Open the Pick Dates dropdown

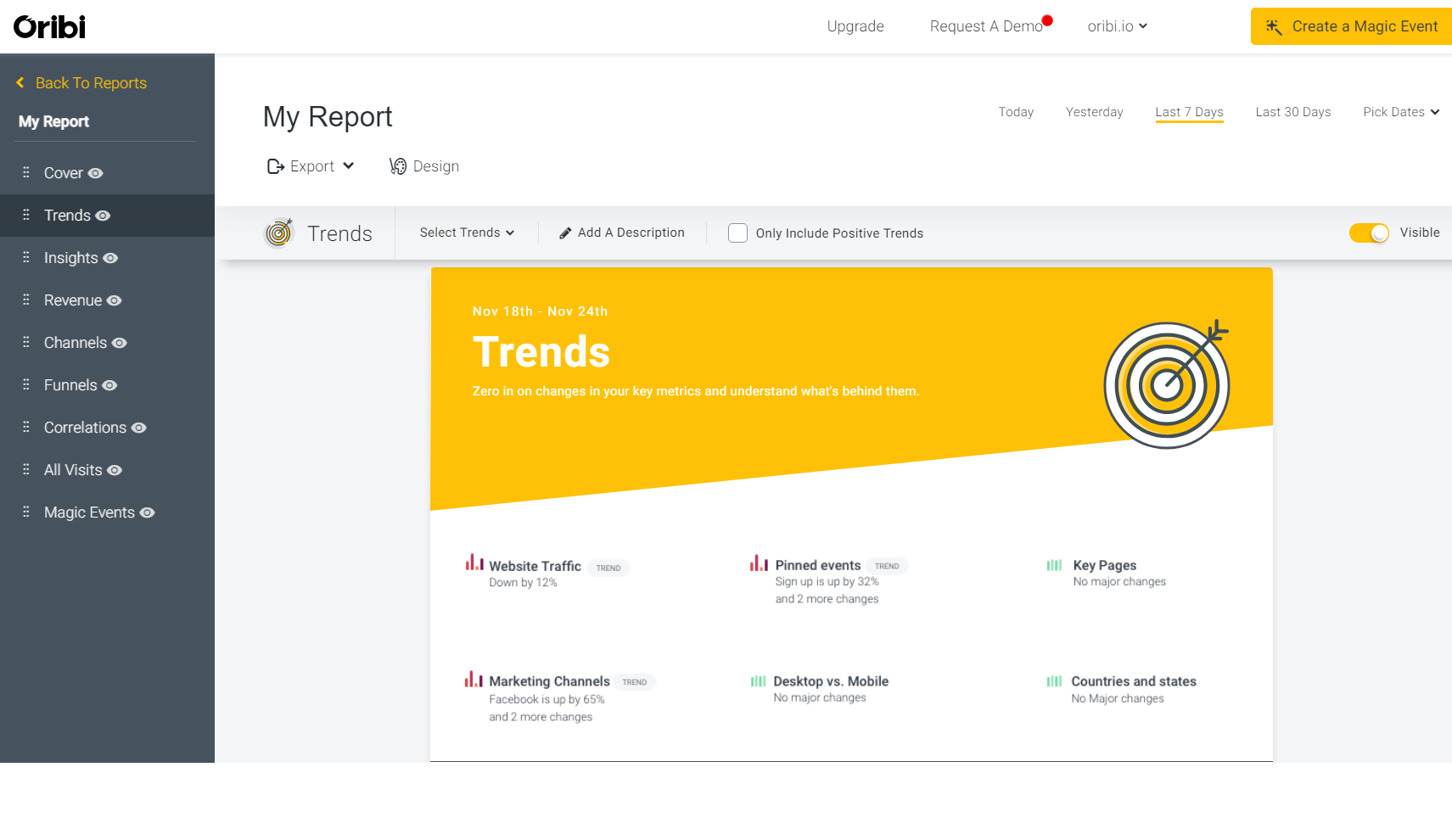[x=1401, y=112]
